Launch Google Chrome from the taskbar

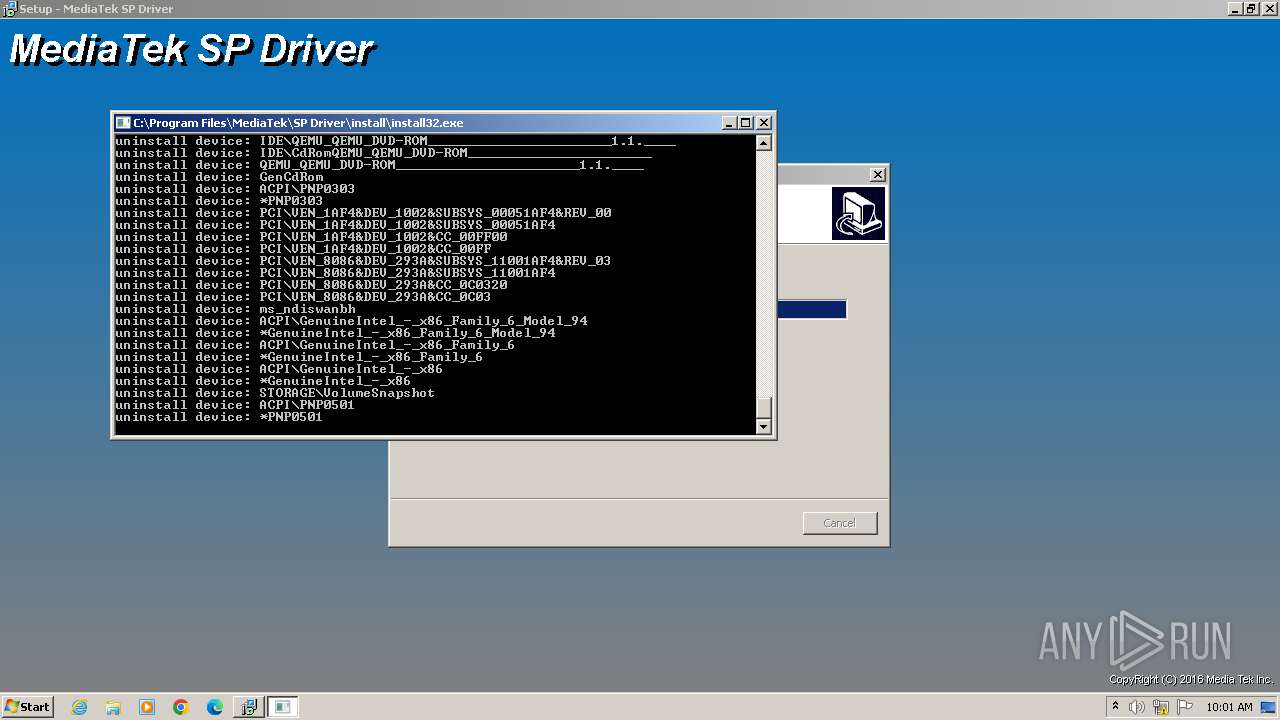(181, 707)
